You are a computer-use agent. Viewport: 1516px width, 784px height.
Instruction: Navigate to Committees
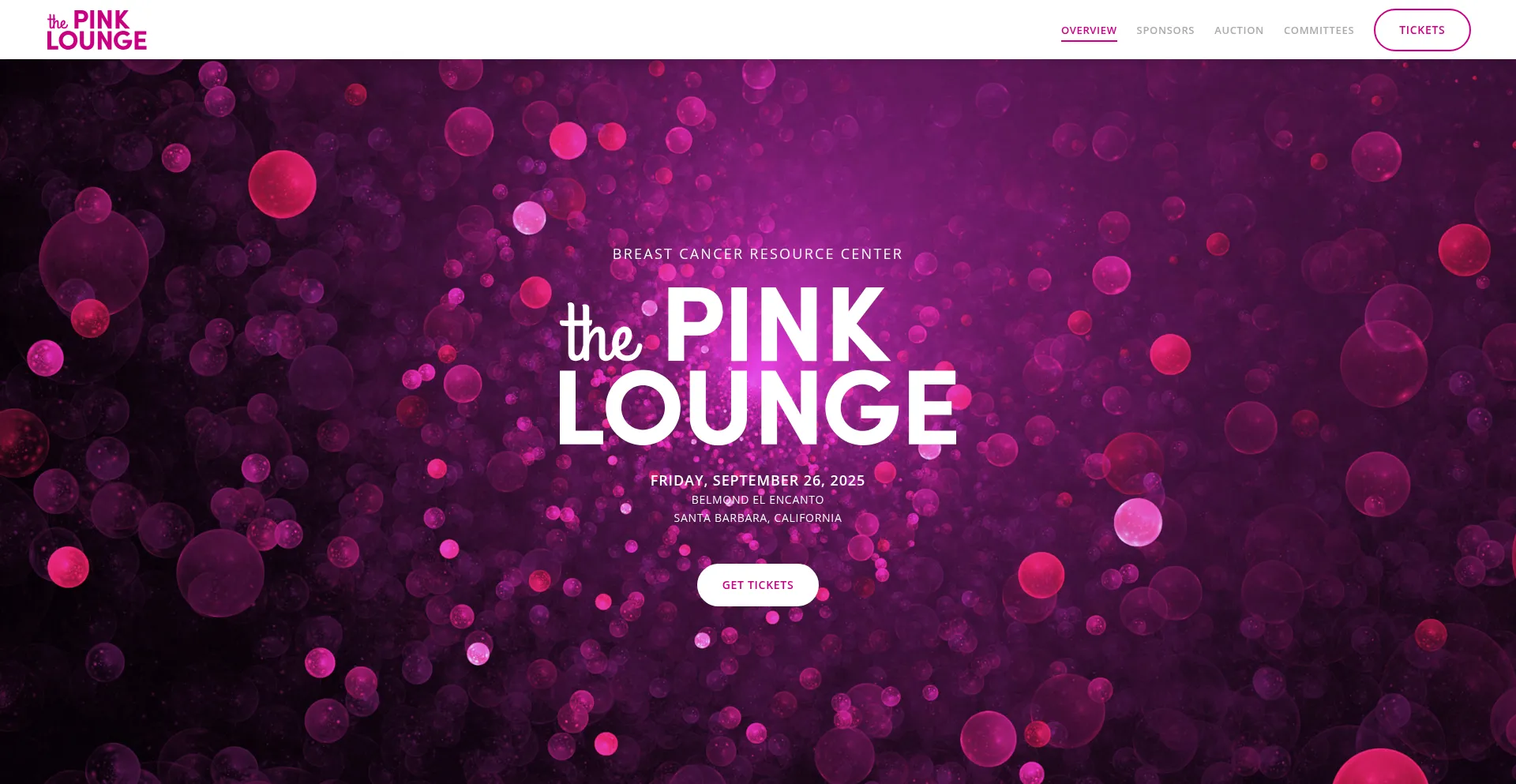[1319, 31]
